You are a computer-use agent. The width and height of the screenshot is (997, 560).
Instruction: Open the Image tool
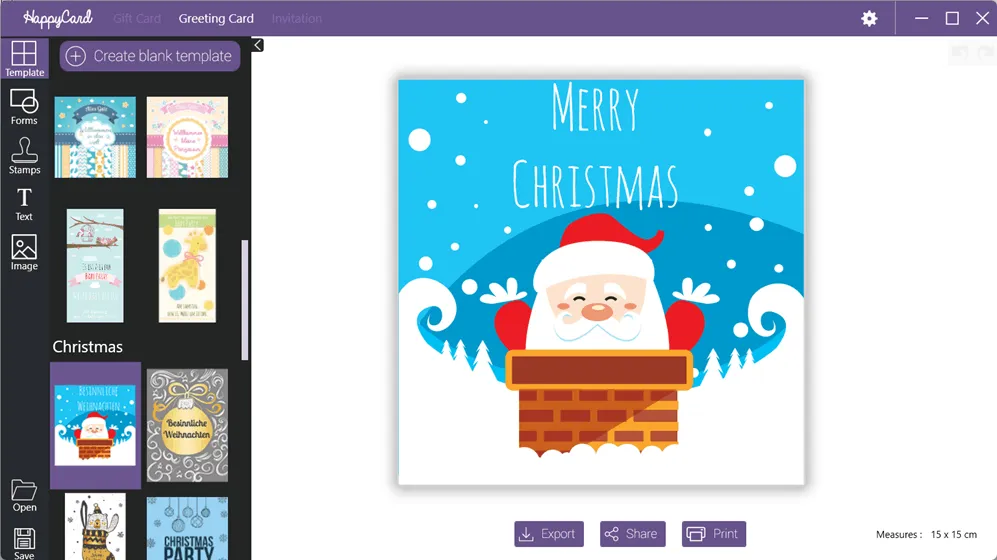click(24, 252)
